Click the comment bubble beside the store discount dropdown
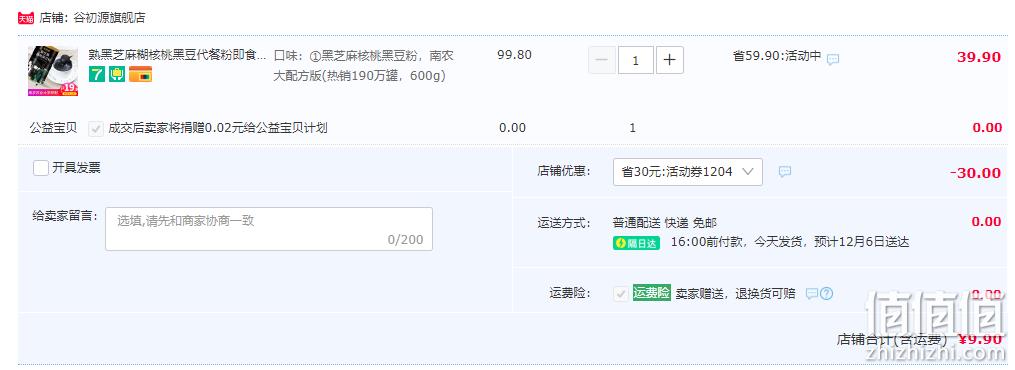 click(x=785, y=172)
